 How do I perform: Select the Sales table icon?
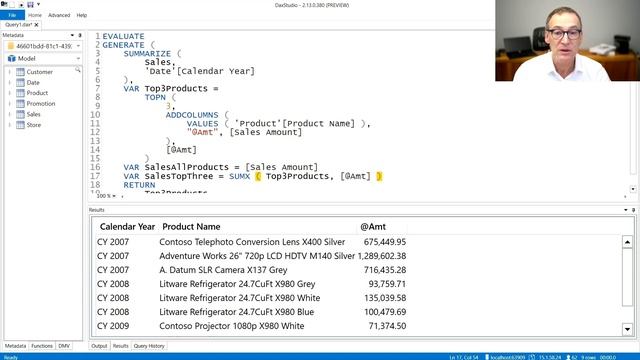pyautogui.click(x=20, y=114)
